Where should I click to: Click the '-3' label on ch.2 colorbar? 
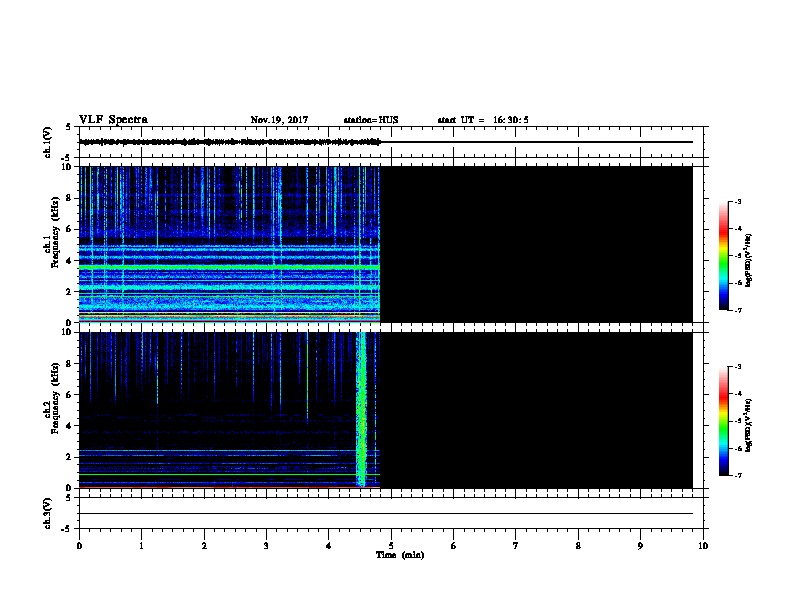click(737, 367)
